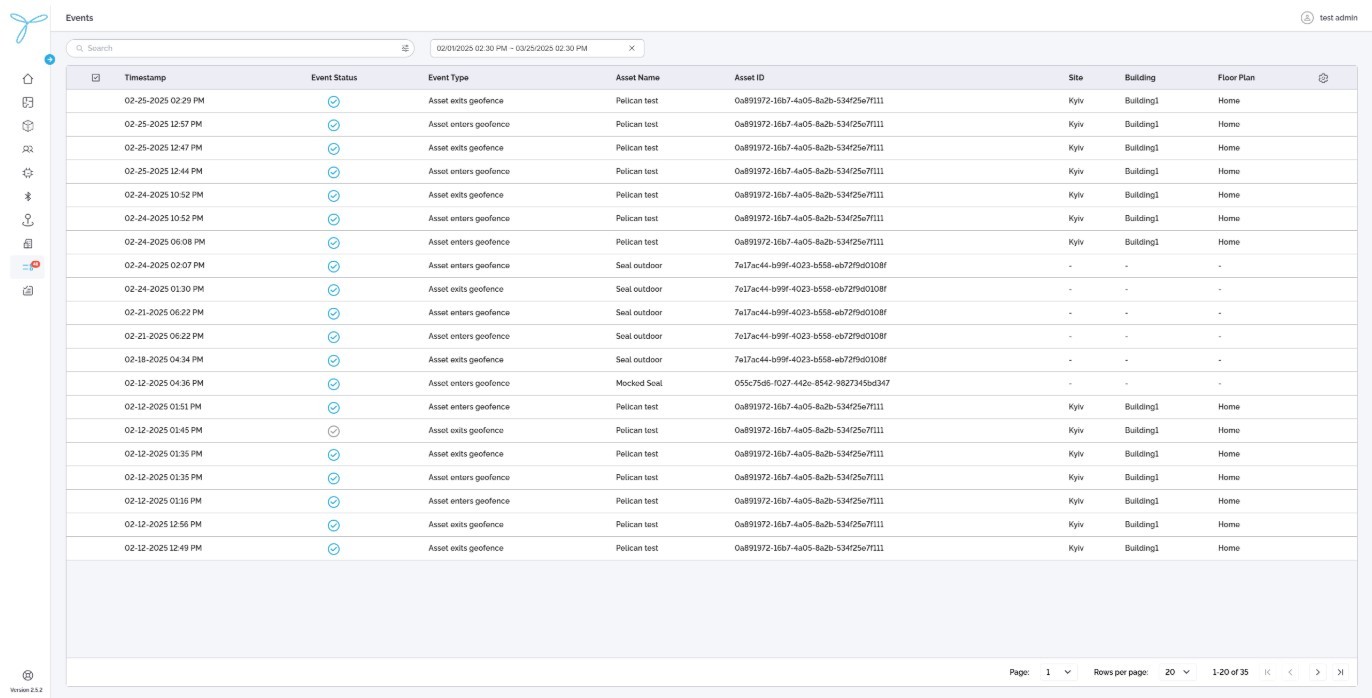The width and height of the screenshot is (1372, 698).
Task: Open the cube-shaped assets icon in sidebar
Action: (x=28, y=126)
